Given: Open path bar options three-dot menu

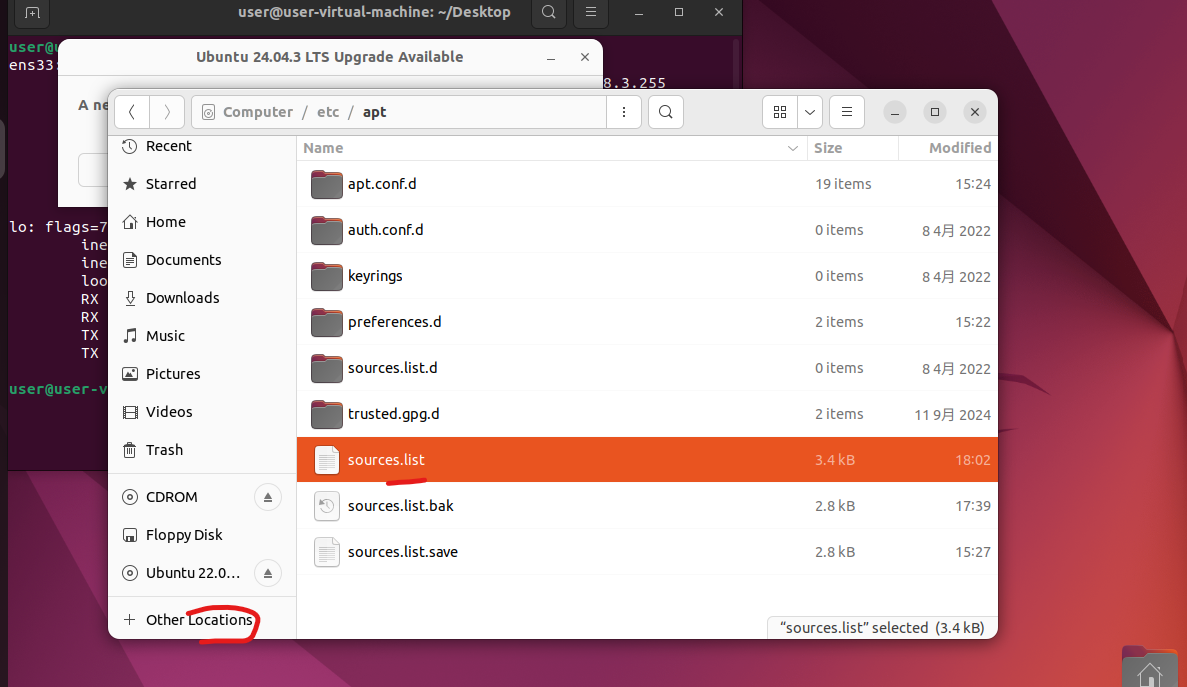Looking at the screenshot, I should point(624,112).
